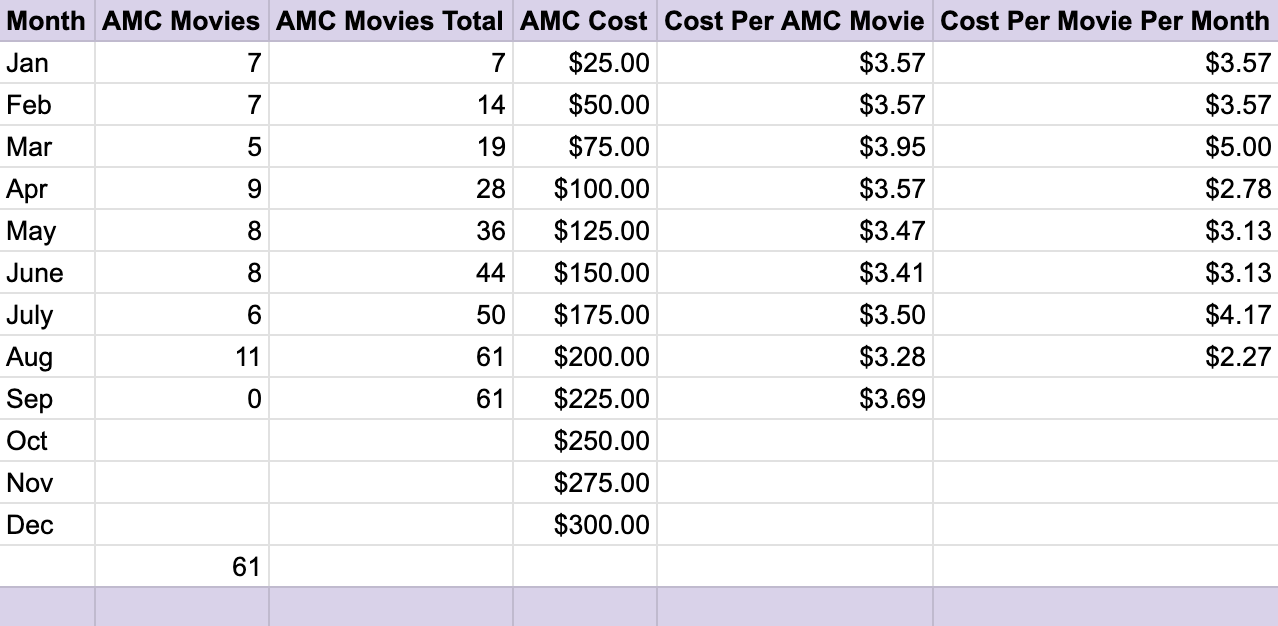Select the $300.00 AMC Cost cell for Dec
1278x626 pixels.
585,525
